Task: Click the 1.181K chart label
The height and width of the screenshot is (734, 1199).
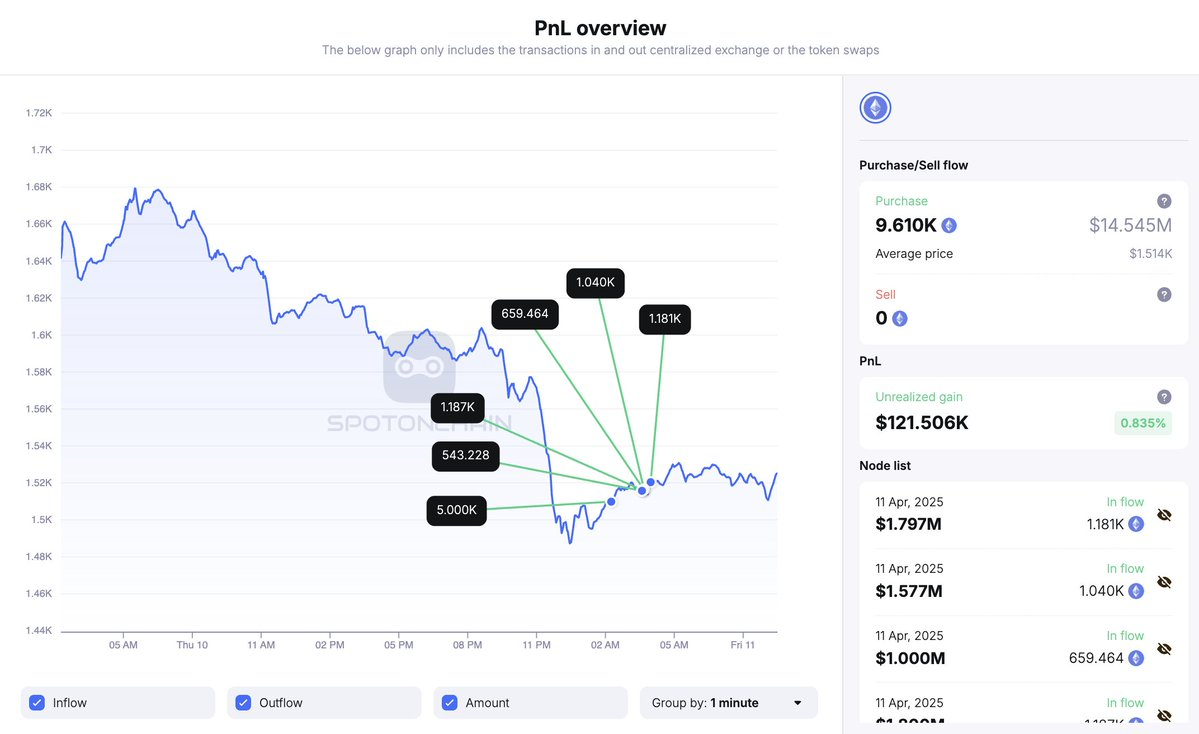Action: (x=665, y=319)
